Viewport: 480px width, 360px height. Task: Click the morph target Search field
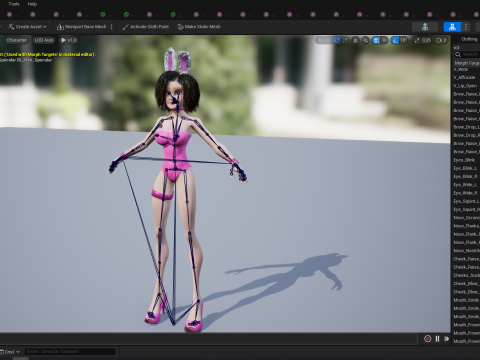pos(467,54)
